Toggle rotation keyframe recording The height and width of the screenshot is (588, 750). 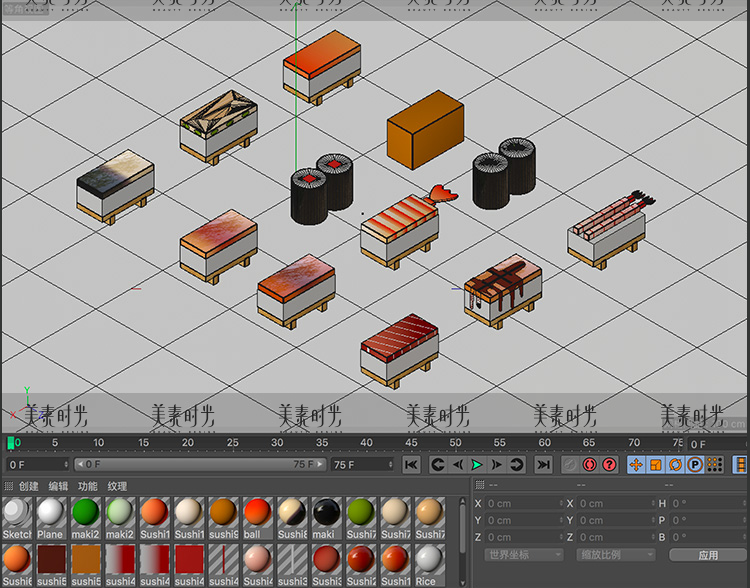[x=675, y=465]
